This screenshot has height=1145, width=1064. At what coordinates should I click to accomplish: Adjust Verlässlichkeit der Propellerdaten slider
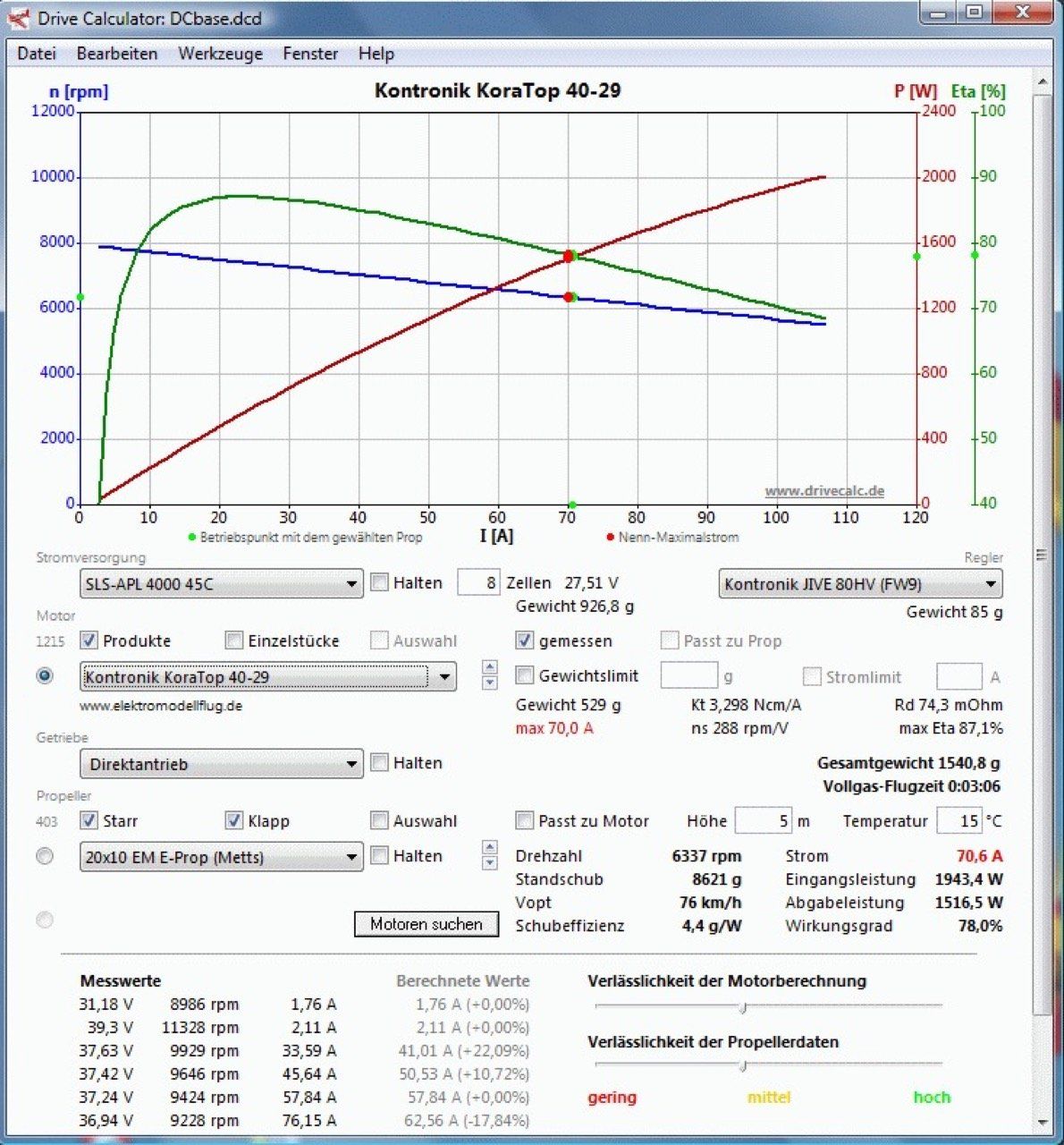pos(743,1064)
